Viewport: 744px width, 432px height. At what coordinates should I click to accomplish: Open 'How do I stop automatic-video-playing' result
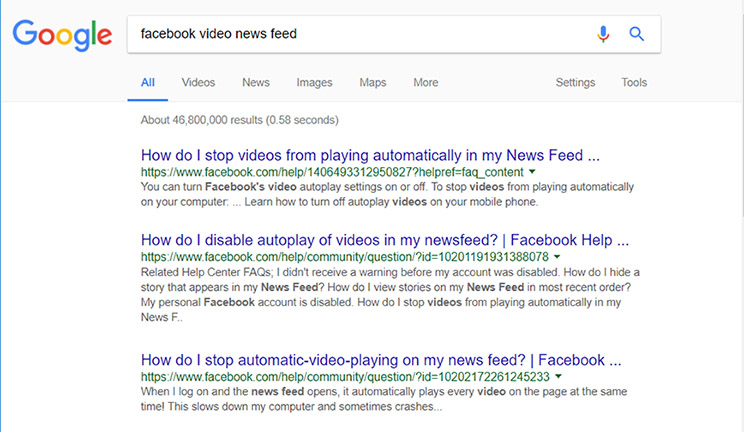pos(381,360)
